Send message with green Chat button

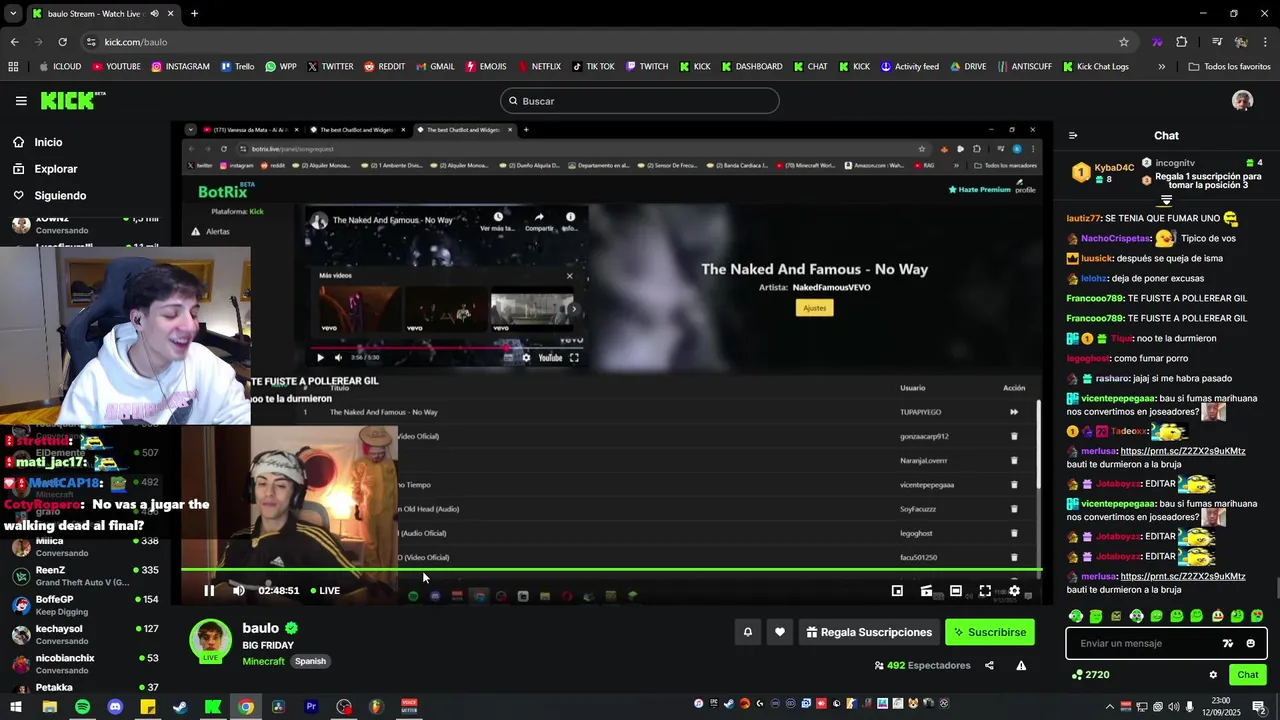pos(1247,675)
